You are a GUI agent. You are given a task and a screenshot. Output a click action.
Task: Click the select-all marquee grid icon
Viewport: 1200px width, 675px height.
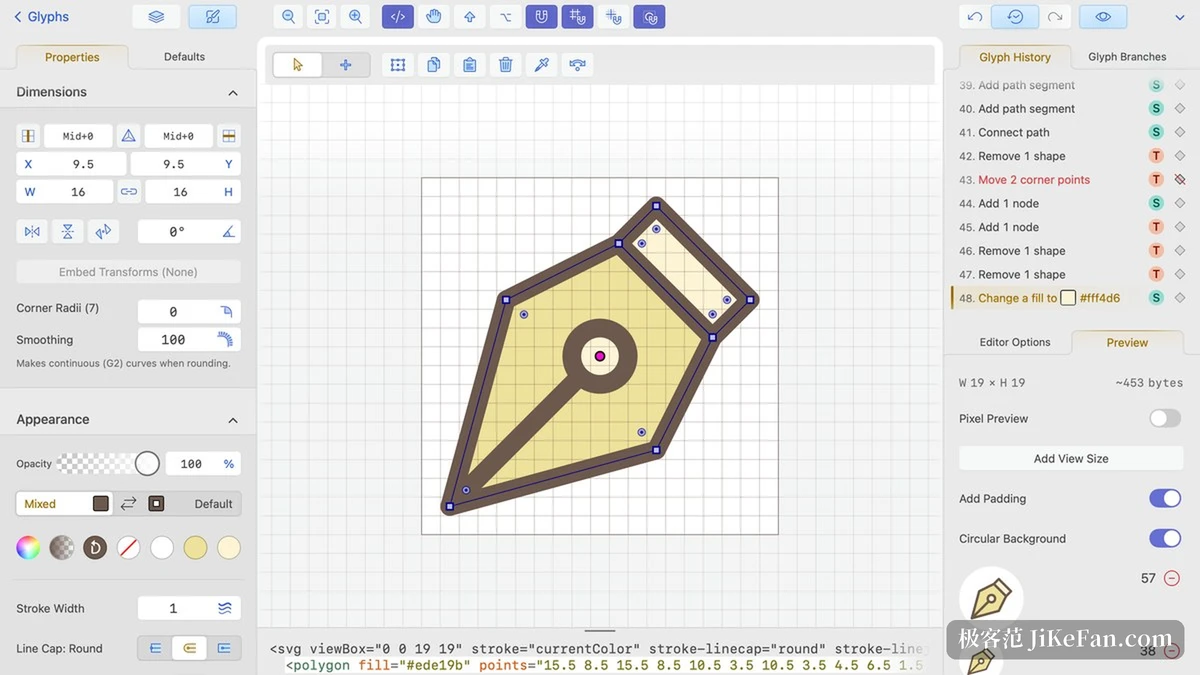tap(398, 65)
